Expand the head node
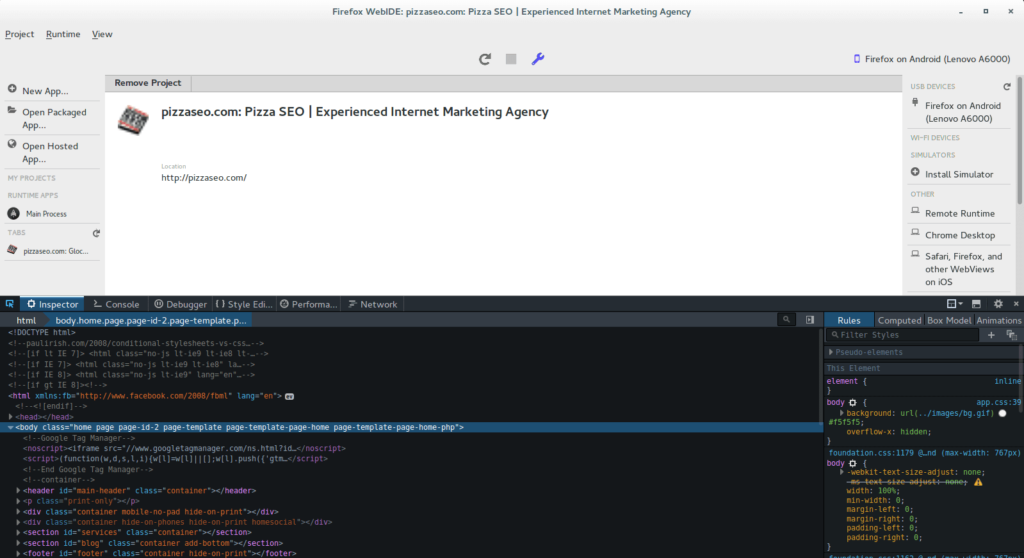 tap(10, 417)
